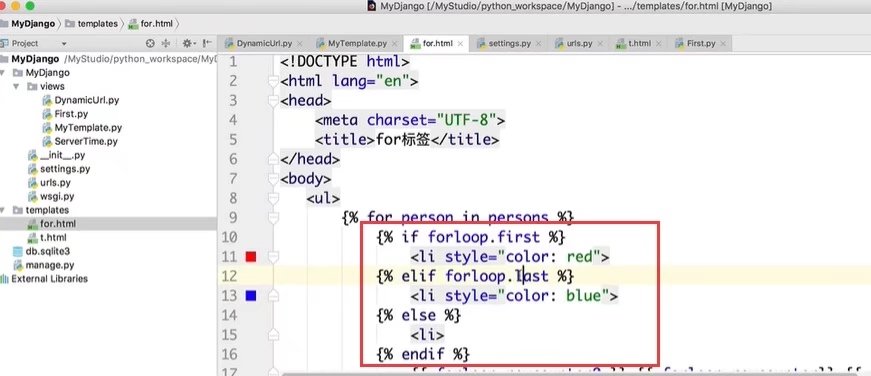The height and width of the screenshot is (376, 871).
Task: Open the Project view dropdown
Action: [64, 43]
